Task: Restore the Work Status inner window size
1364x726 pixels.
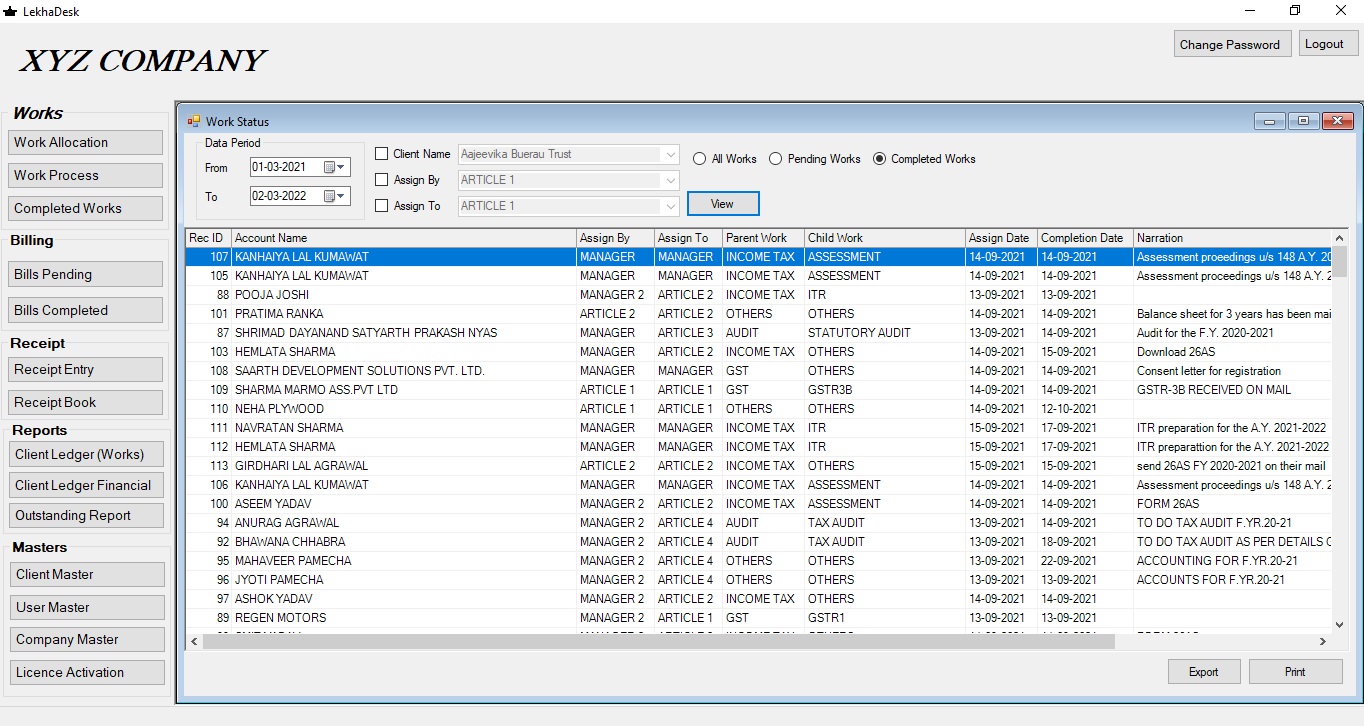Action: pos(1303,121)
